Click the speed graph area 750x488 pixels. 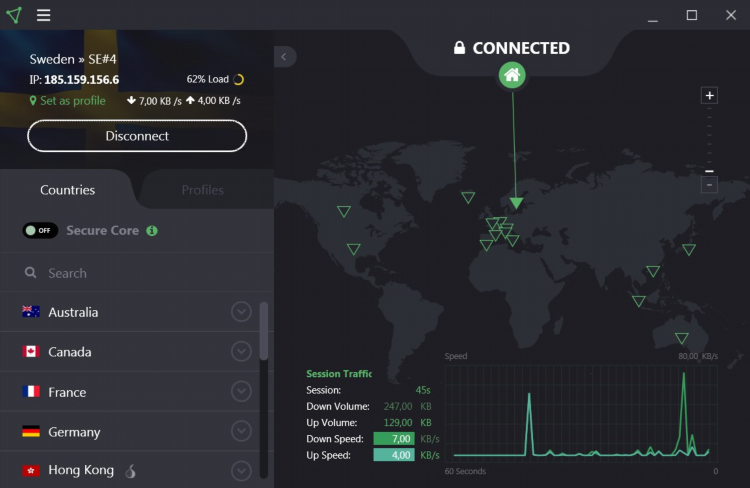[x=581, y=413]
